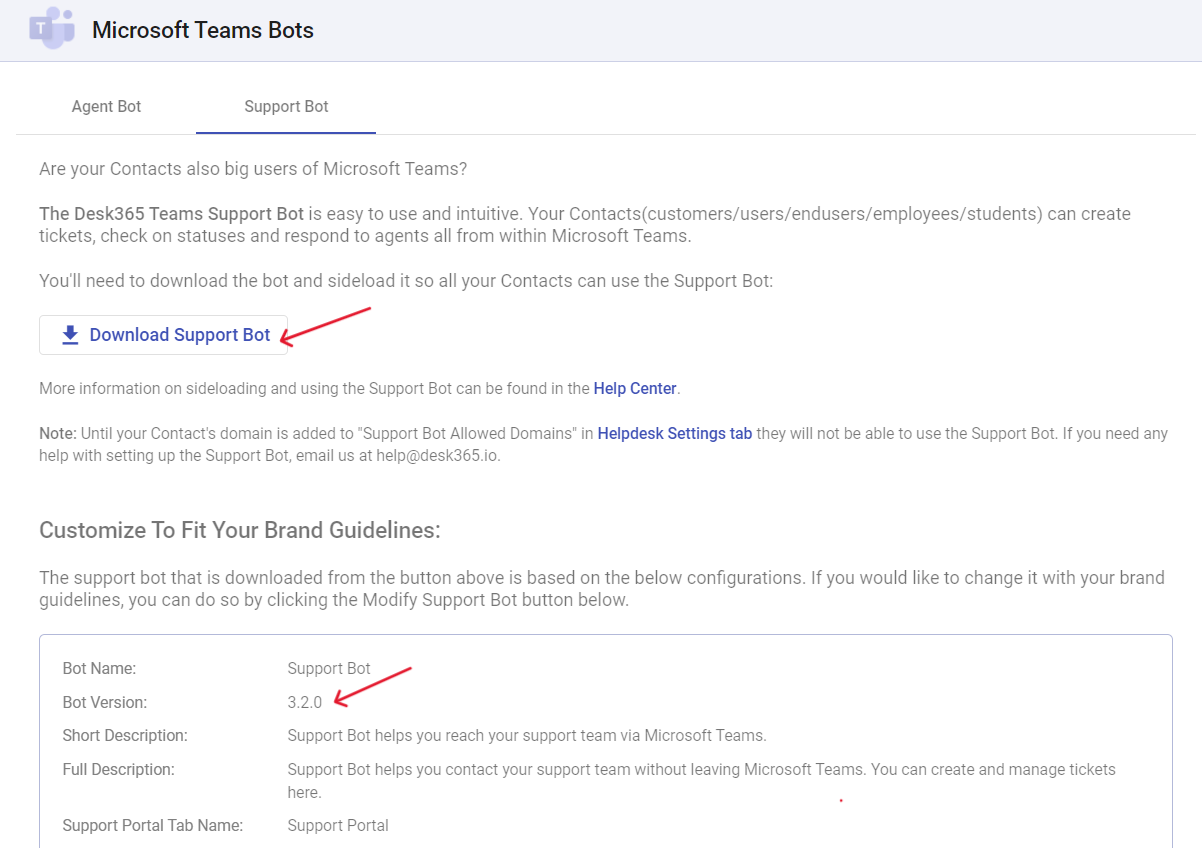Click the Support Portal Tab Name label
Screen dimensions: 1202x848
(152, 825)
